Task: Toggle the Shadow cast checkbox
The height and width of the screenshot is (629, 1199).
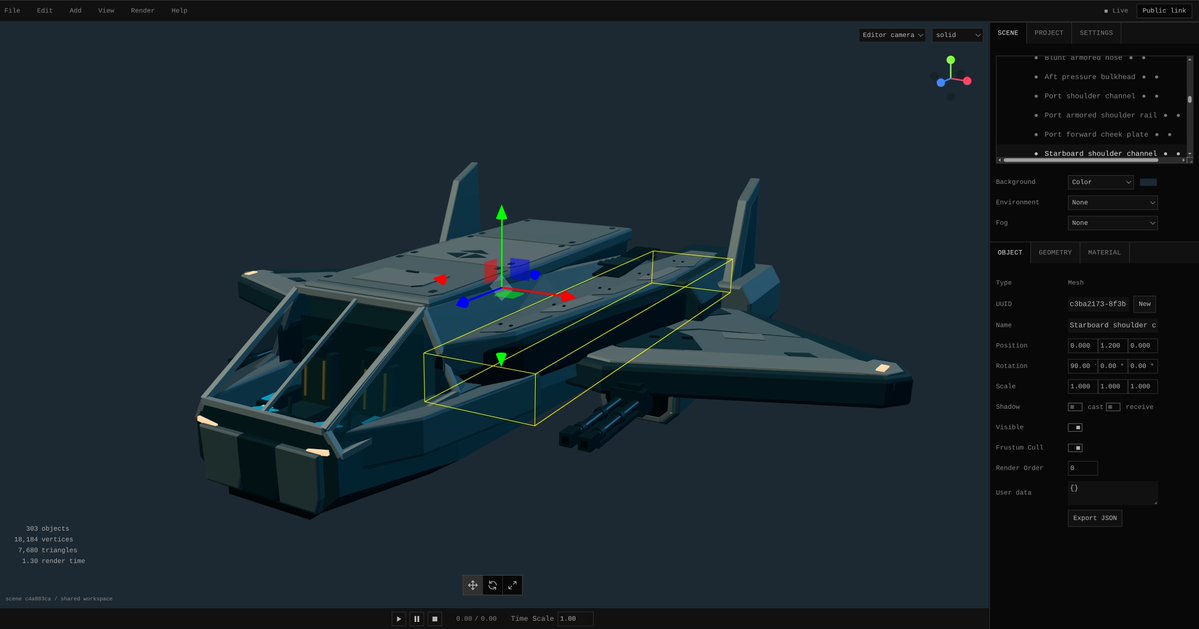Action: coord(1074,407)
